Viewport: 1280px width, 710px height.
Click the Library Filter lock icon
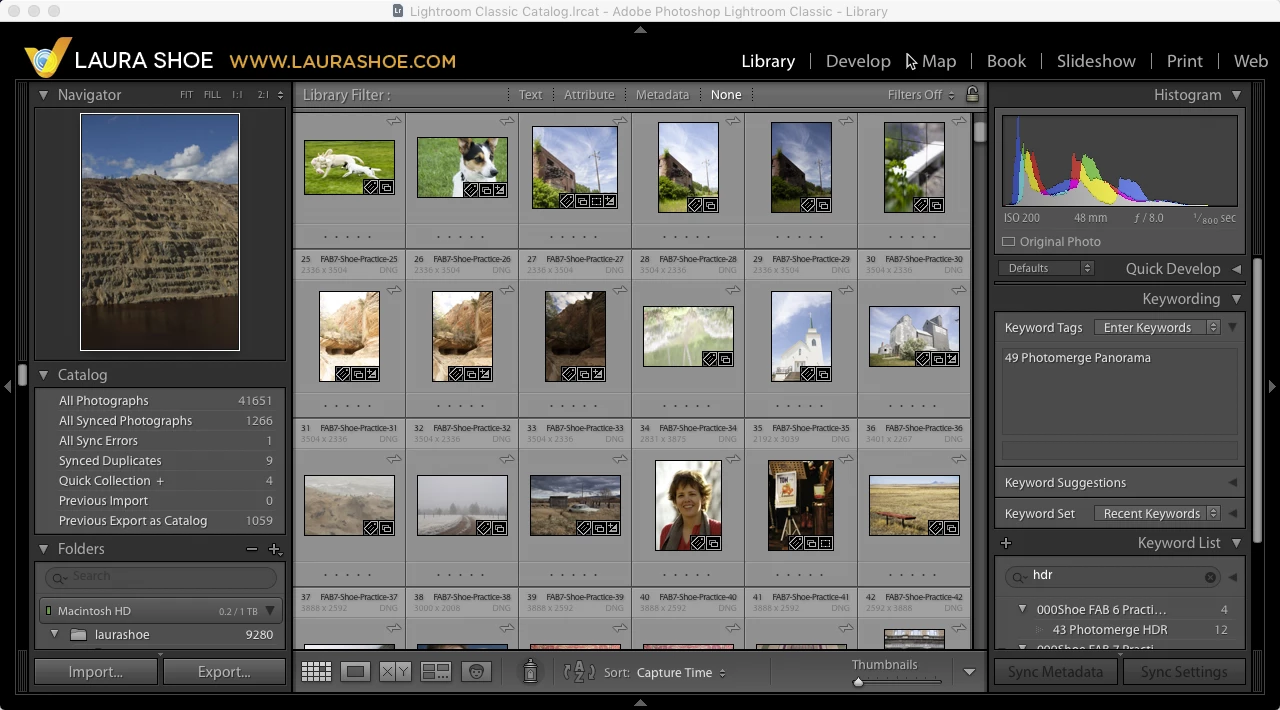coord(972,94)
